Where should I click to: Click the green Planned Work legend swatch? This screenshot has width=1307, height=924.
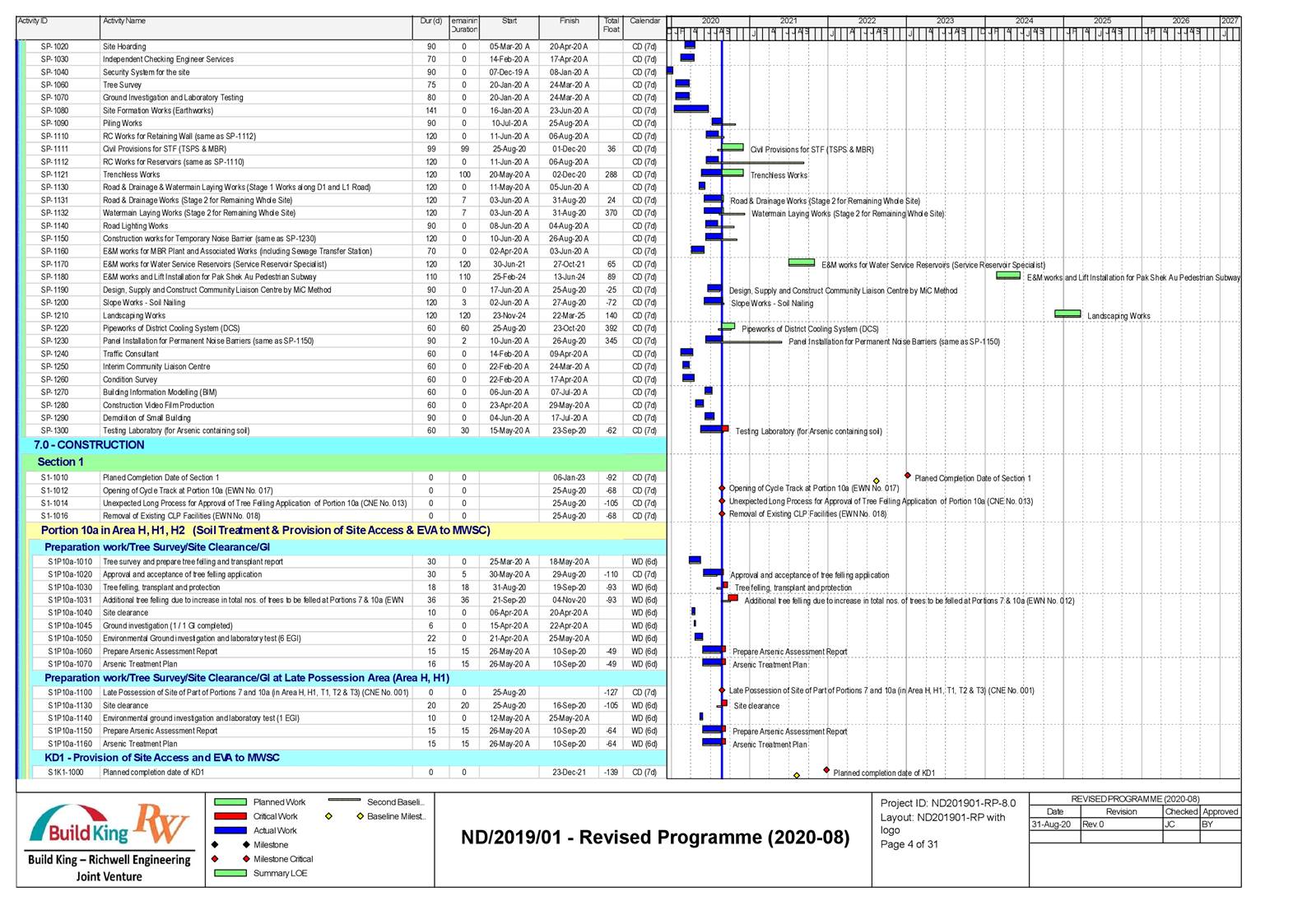point(230,802)
